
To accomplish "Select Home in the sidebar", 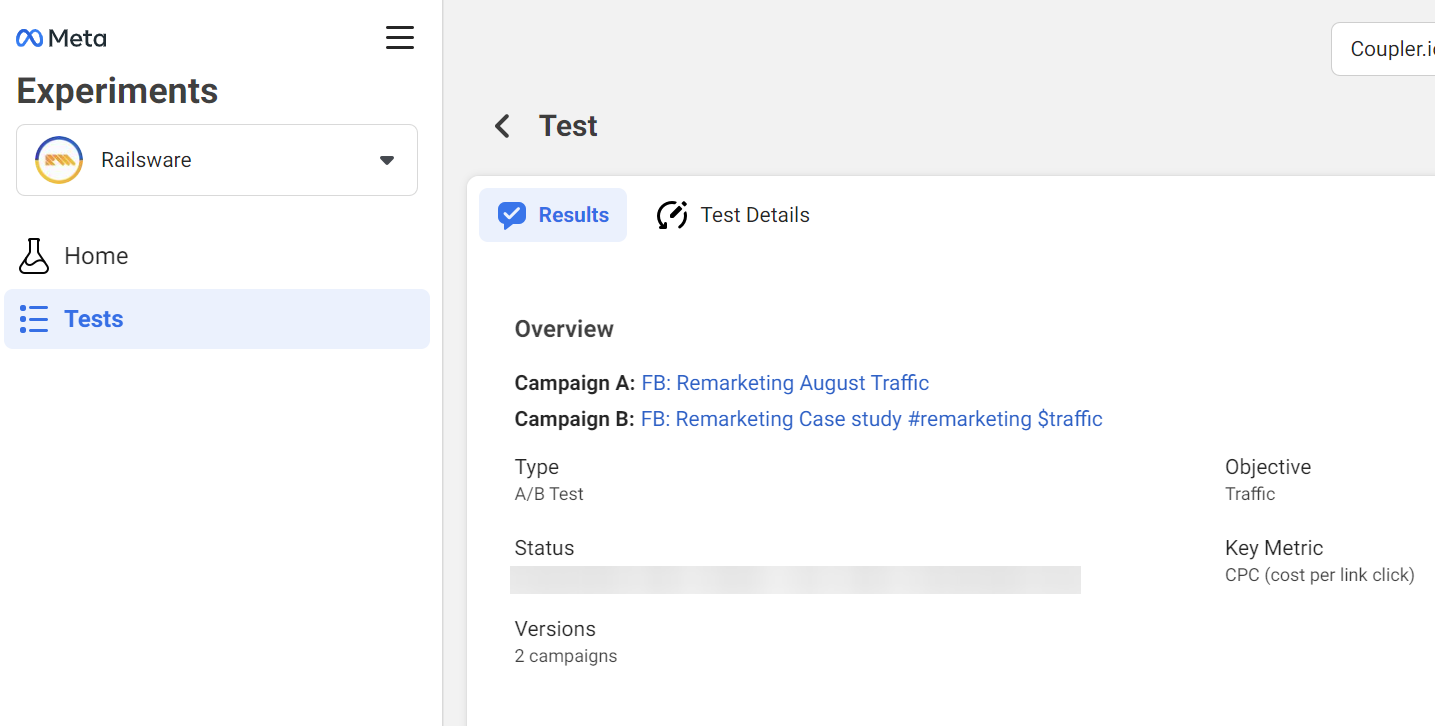I will pos(217,256).
